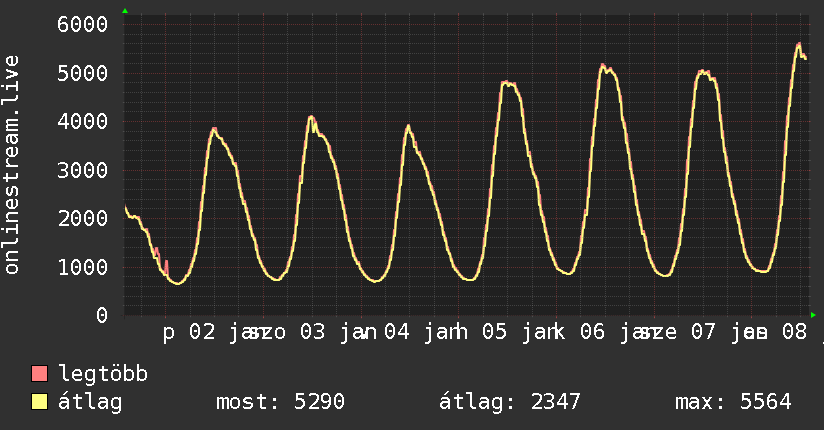Click the green arrow at x-axis end
The width and height of the screenshot is (824, 430).
[813, 315]
